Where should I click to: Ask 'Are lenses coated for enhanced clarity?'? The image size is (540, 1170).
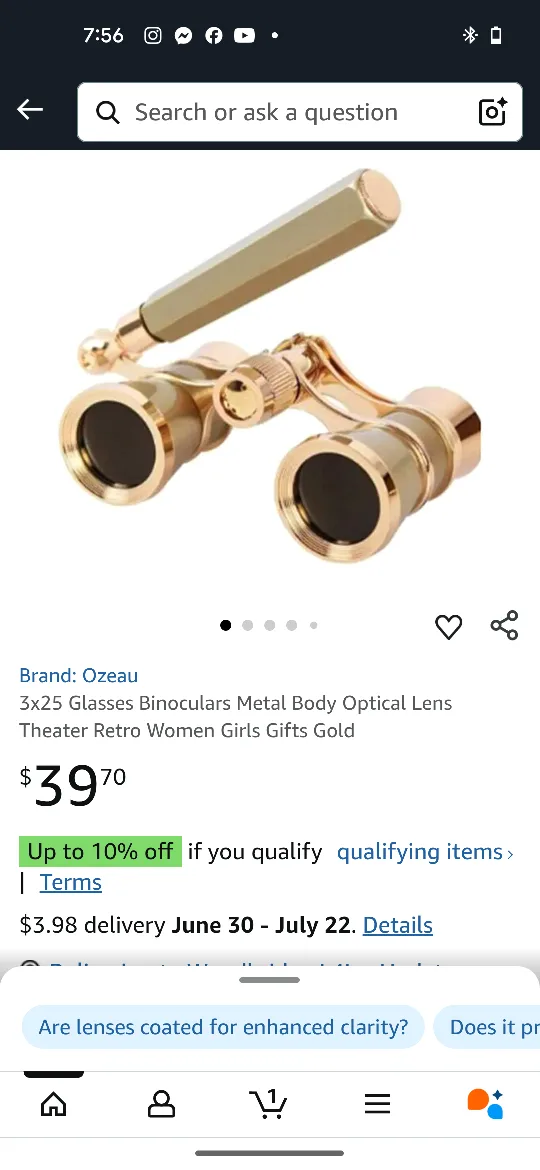pyautogui.click(x=223, y=1027)
